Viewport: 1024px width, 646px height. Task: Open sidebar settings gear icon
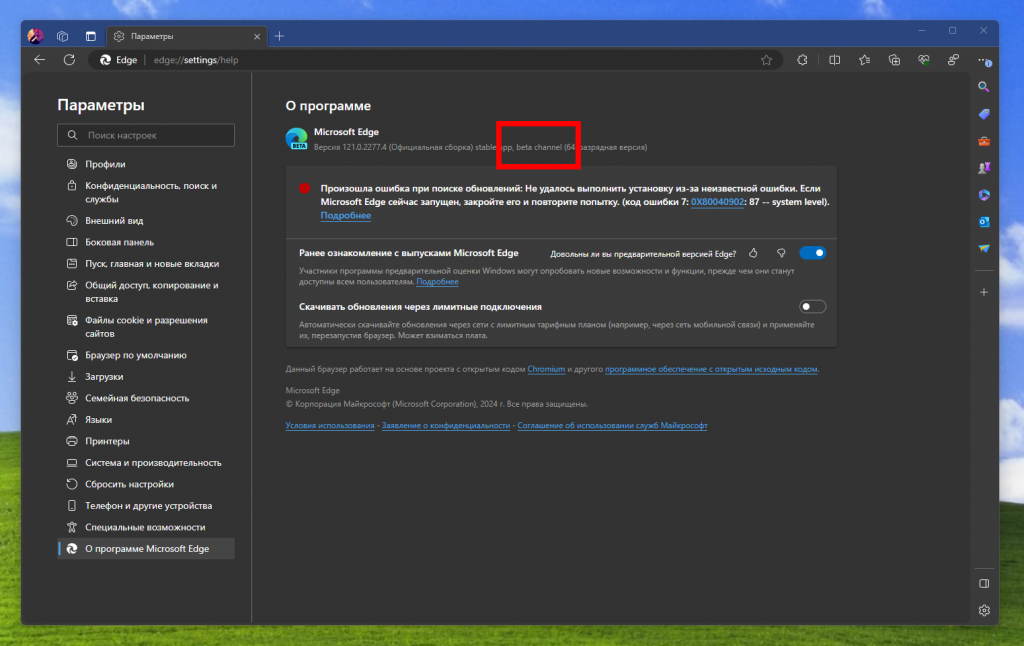pos(984,611)
